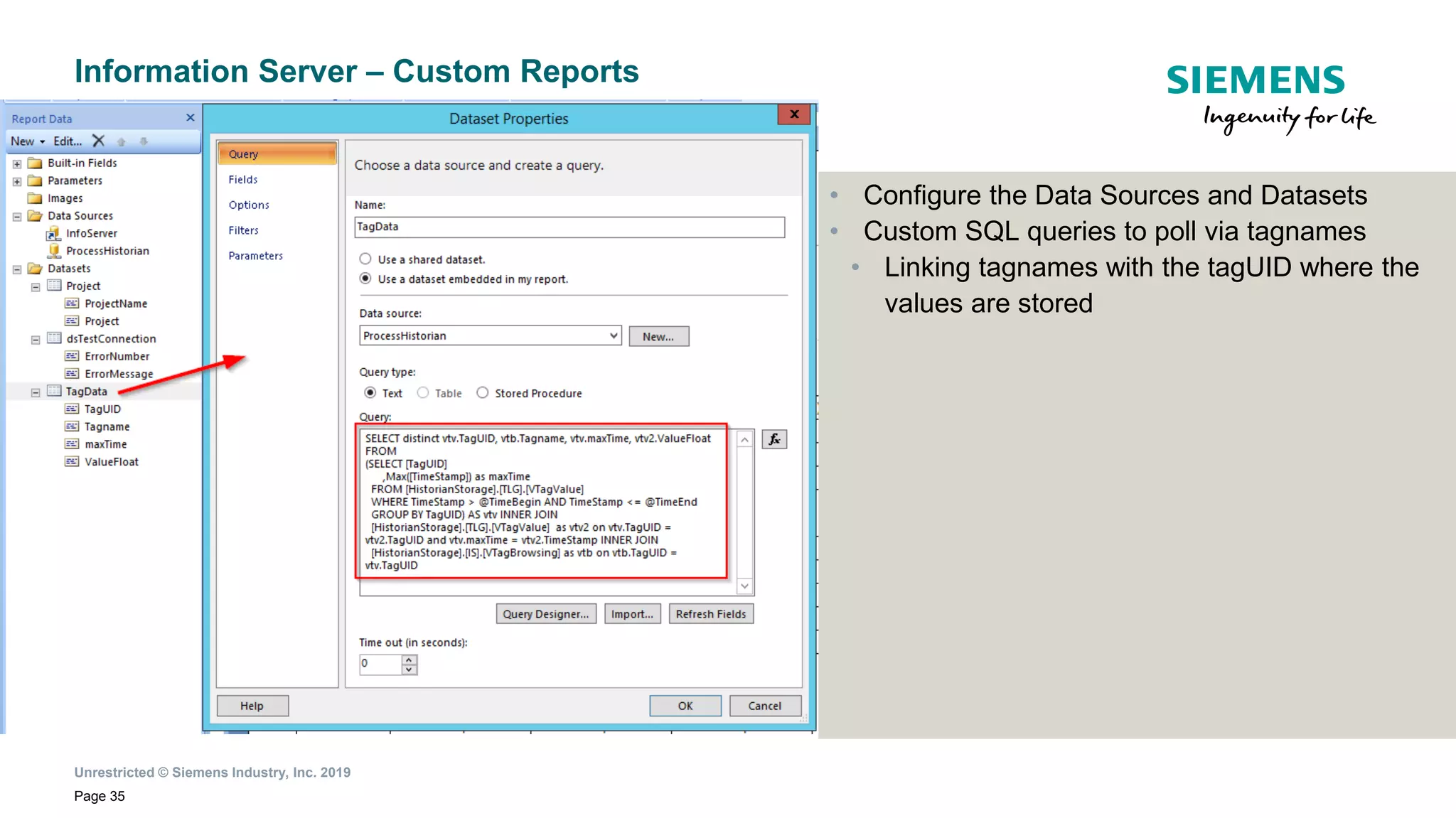Select the ProcessHistorian data source icon

53,251
